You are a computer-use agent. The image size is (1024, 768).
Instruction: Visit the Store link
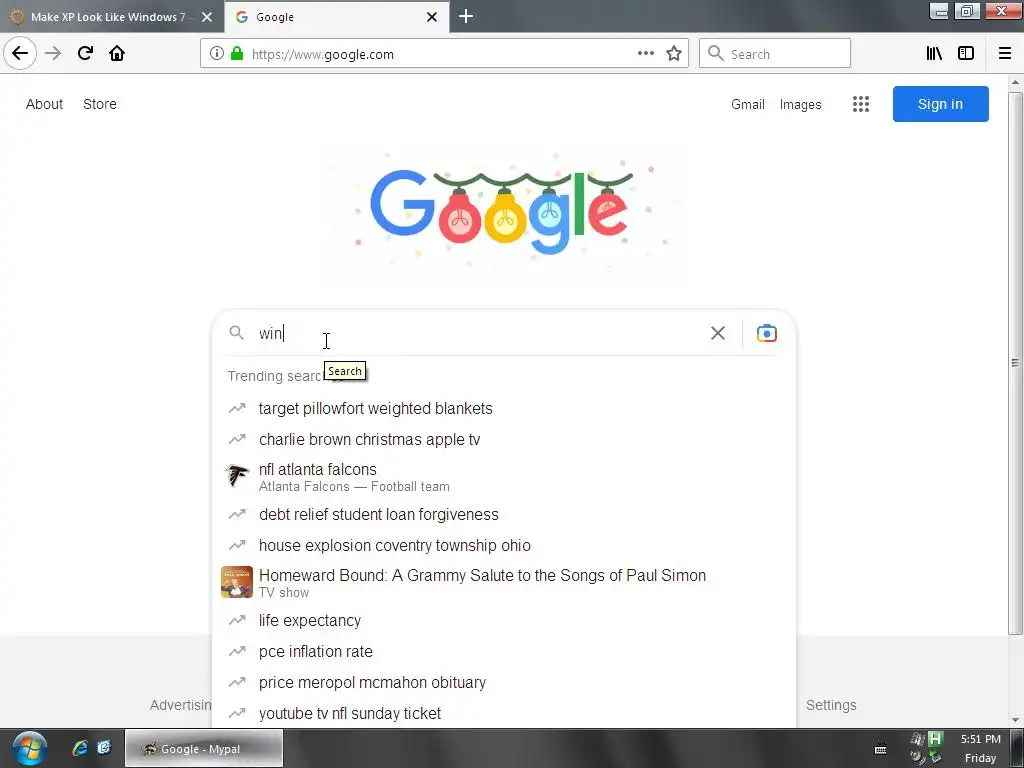tap(100, 104)
